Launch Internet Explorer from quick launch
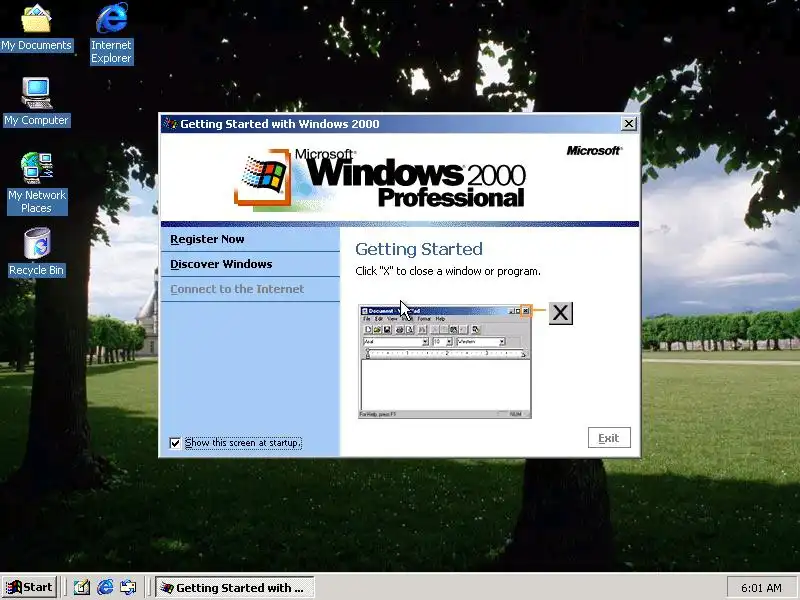The width and height of the screenshot is (800, 600). pyautogui.click(x=105, y=588)
